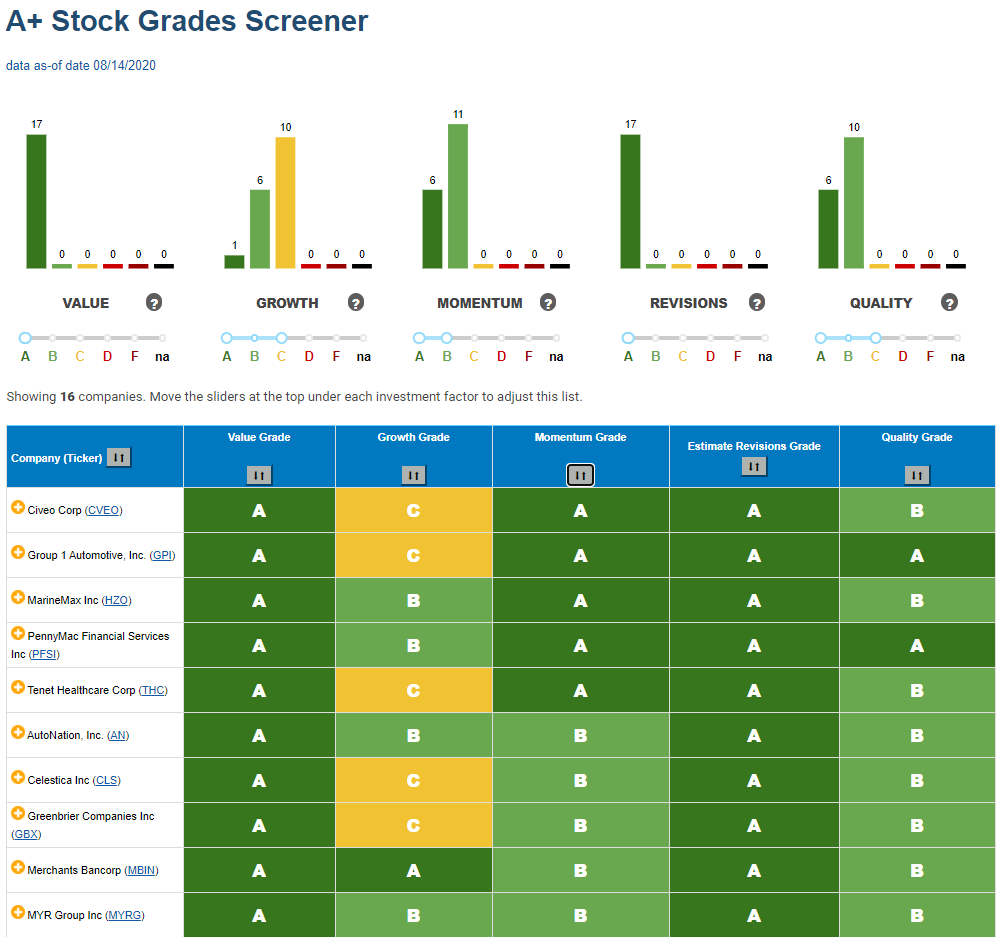This screenshot has width=1003, height=937.
Task: Expand the Civeo Corp row details
Action: click(x=18, y=507)
